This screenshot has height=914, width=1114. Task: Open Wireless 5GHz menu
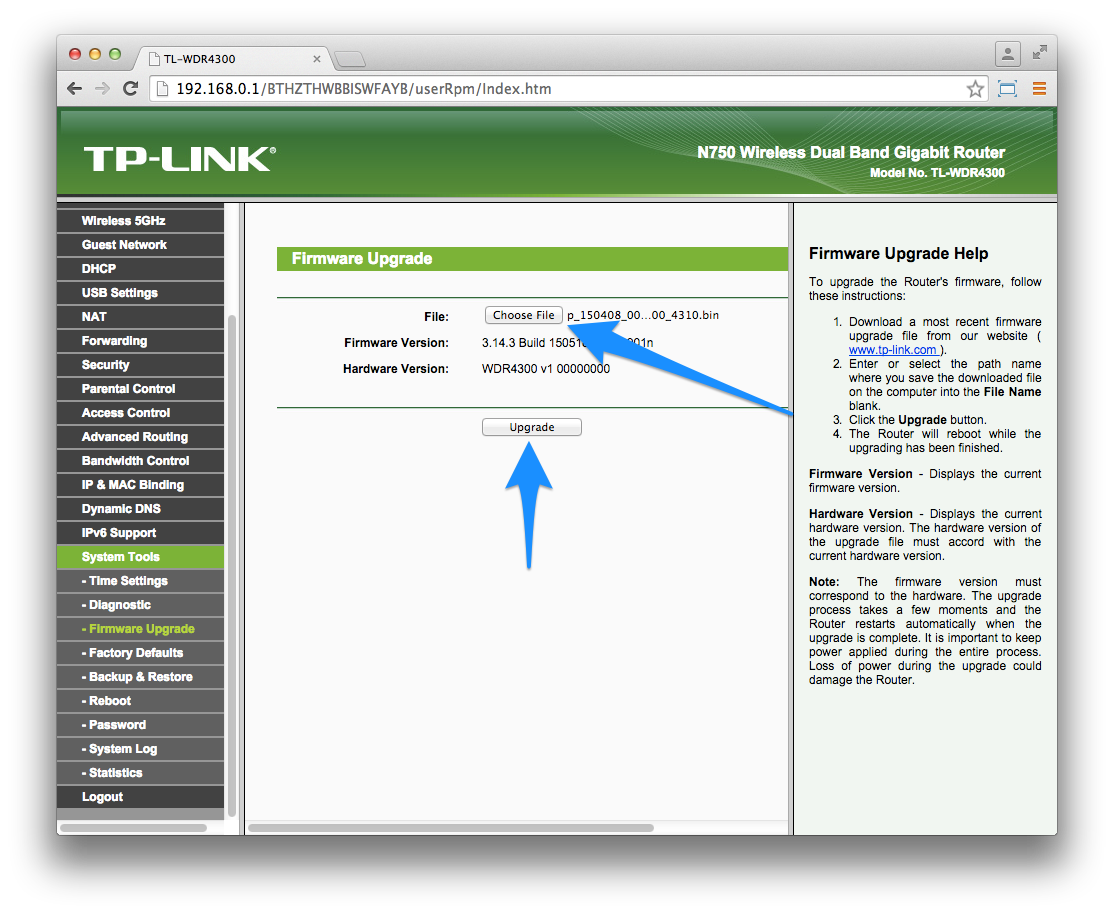(141, 220)
